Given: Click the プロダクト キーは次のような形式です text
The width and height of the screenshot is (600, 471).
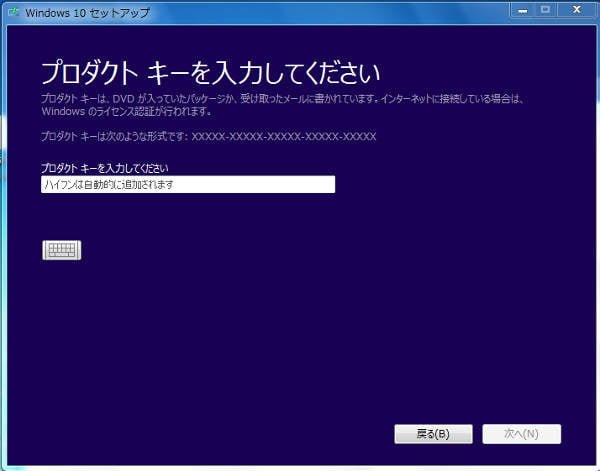Looking at the screenshot, I should click(x=114, y=136).
